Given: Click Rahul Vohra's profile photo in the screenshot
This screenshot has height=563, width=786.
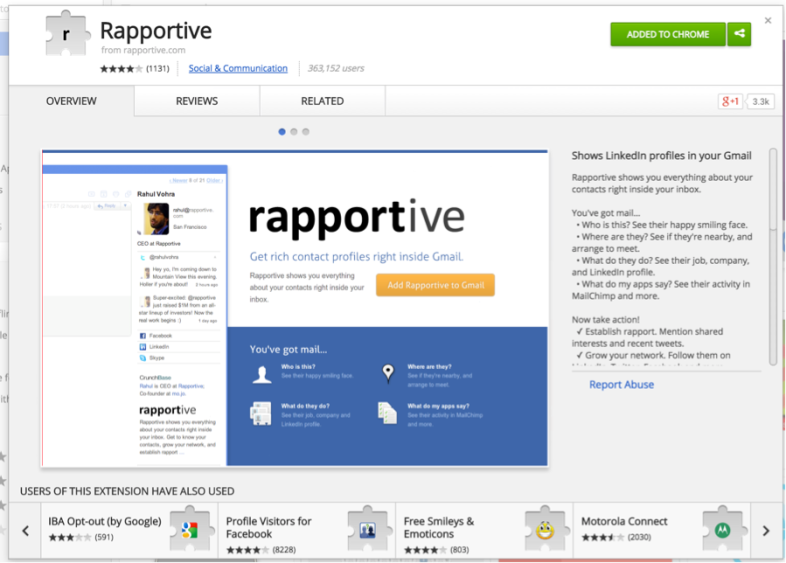Looking at the screenshot, I should [x=156, y=219].
